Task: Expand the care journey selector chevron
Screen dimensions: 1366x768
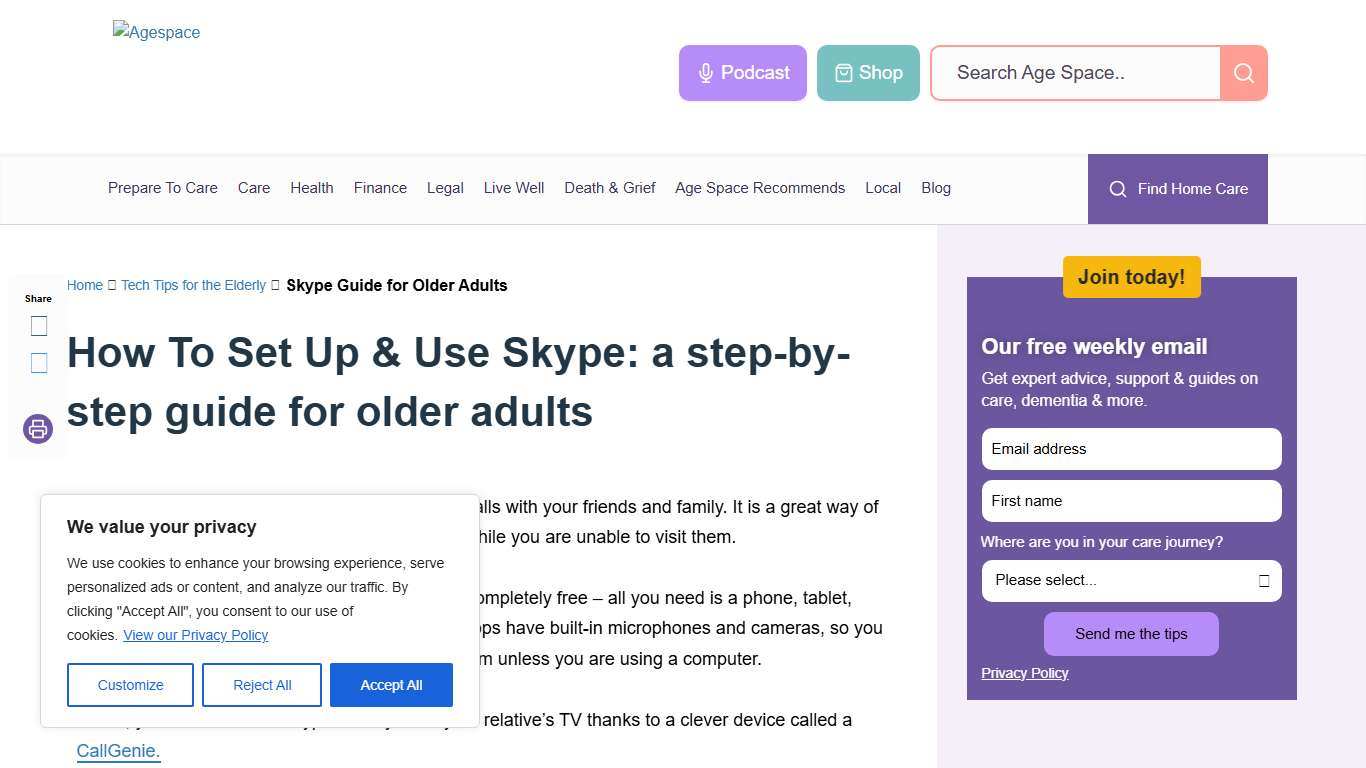Action: tap(1264, 580)
